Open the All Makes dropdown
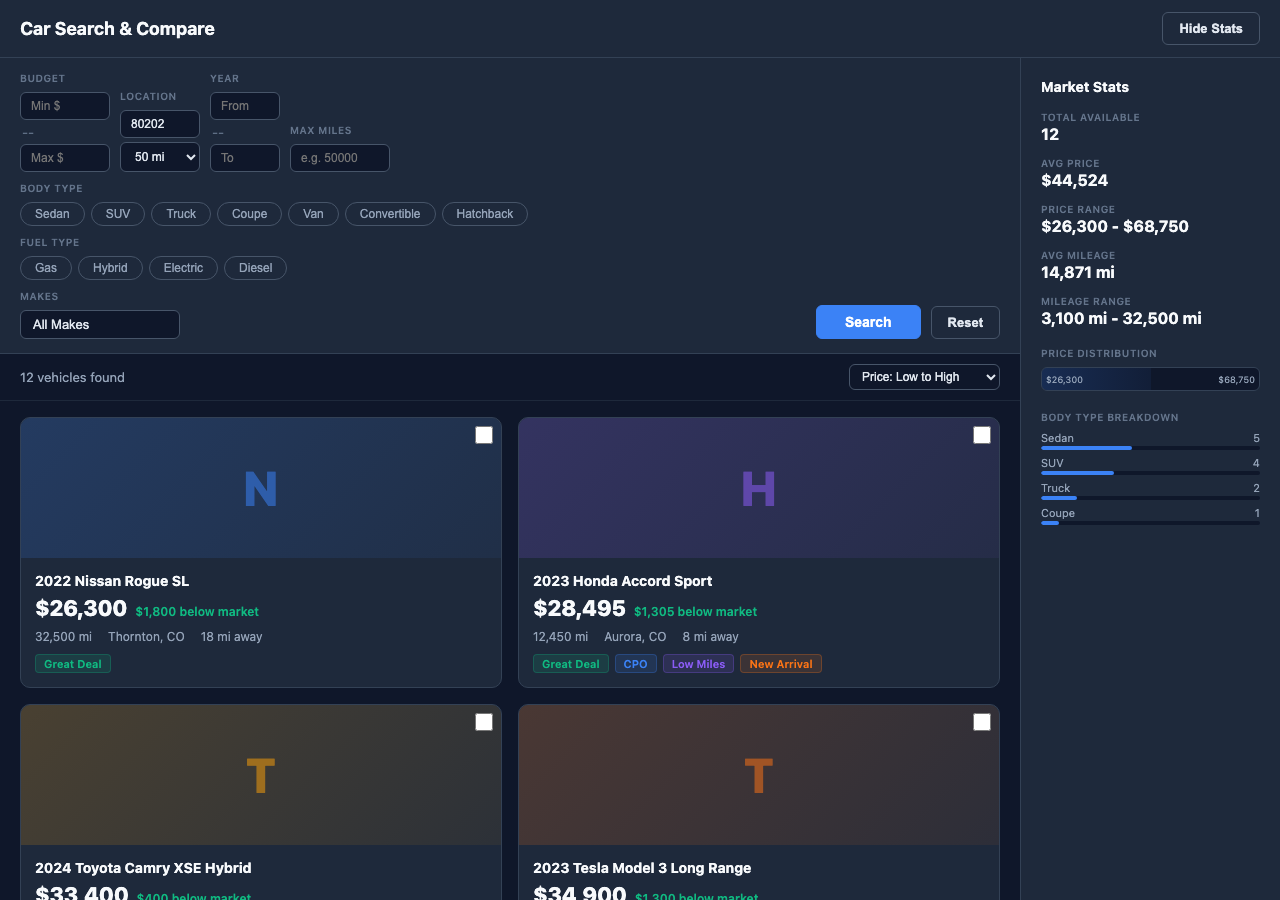The width and height of the screenshot is (1280, 900). [100, 324]
